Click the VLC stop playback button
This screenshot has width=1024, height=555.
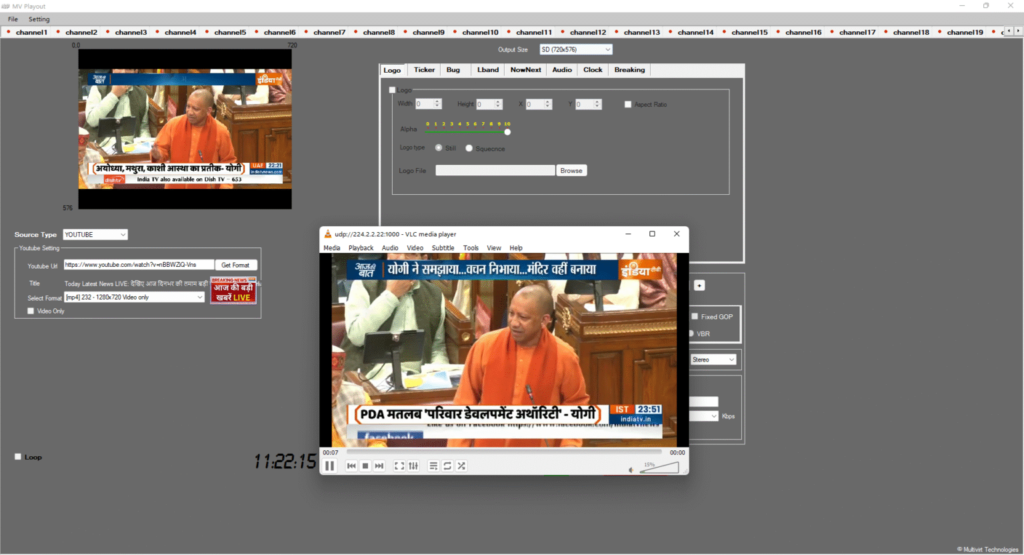365,466
